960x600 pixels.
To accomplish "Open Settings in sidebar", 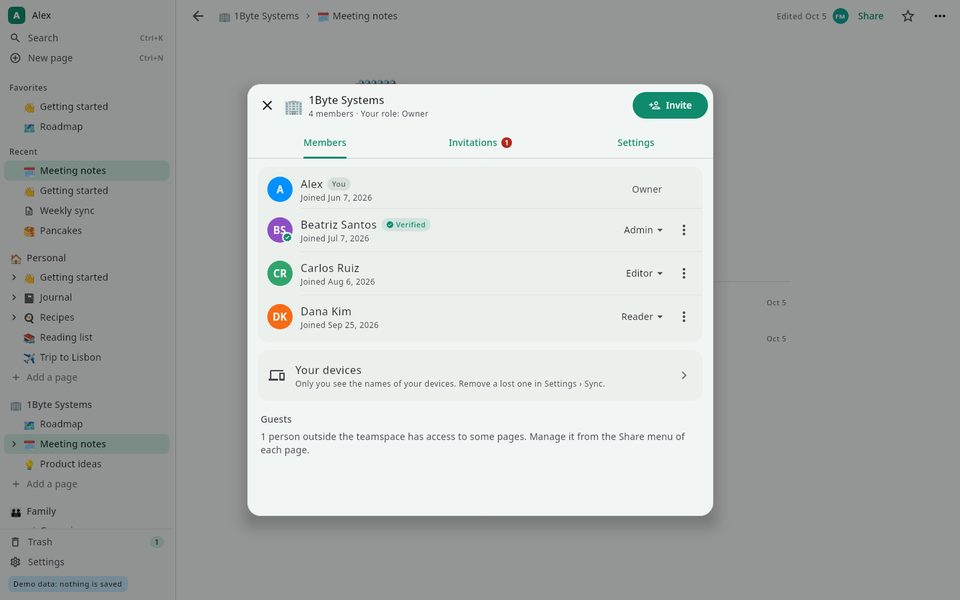I will click(86, 562).
